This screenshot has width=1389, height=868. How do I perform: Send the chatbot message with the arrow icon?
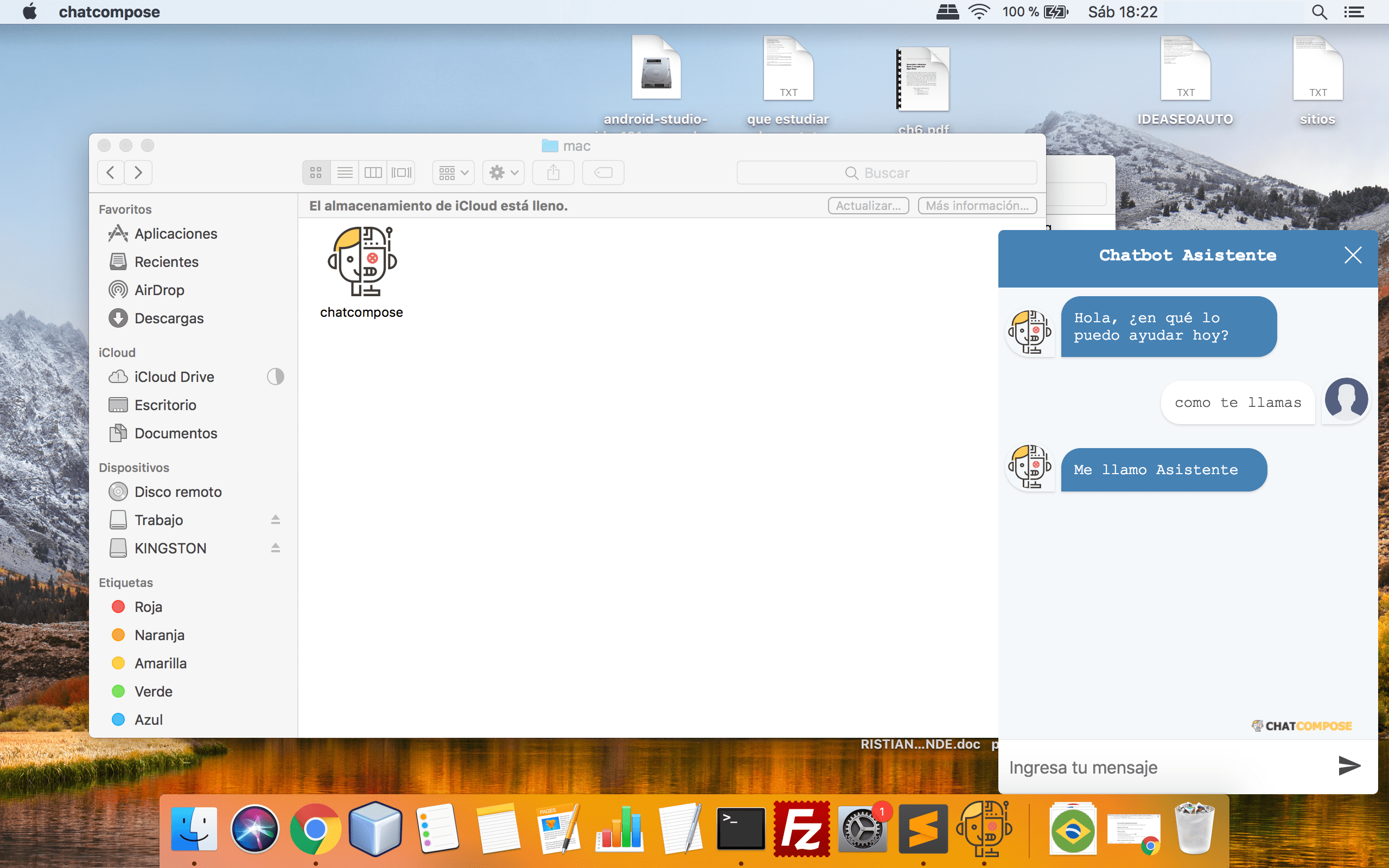click(1350, 766)
